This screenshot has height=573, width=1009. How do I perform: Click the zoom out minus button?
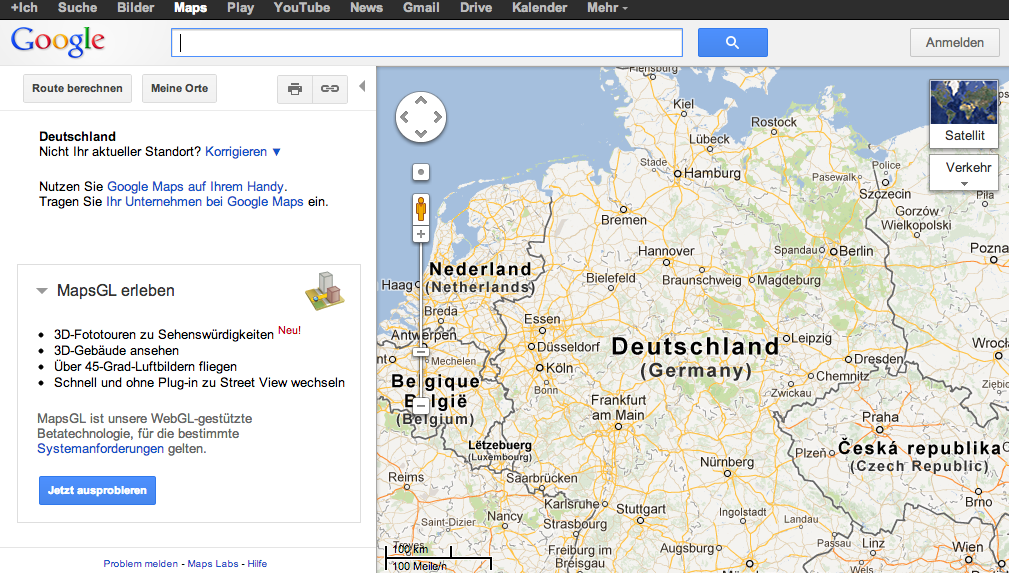pyautogui.click(x=421, y=351)
